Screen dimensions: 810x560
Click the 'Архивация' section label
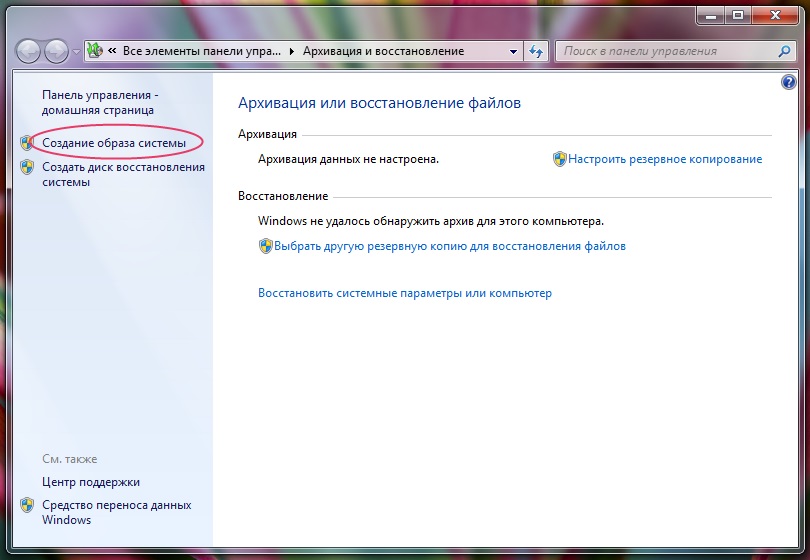coord(267,134)
